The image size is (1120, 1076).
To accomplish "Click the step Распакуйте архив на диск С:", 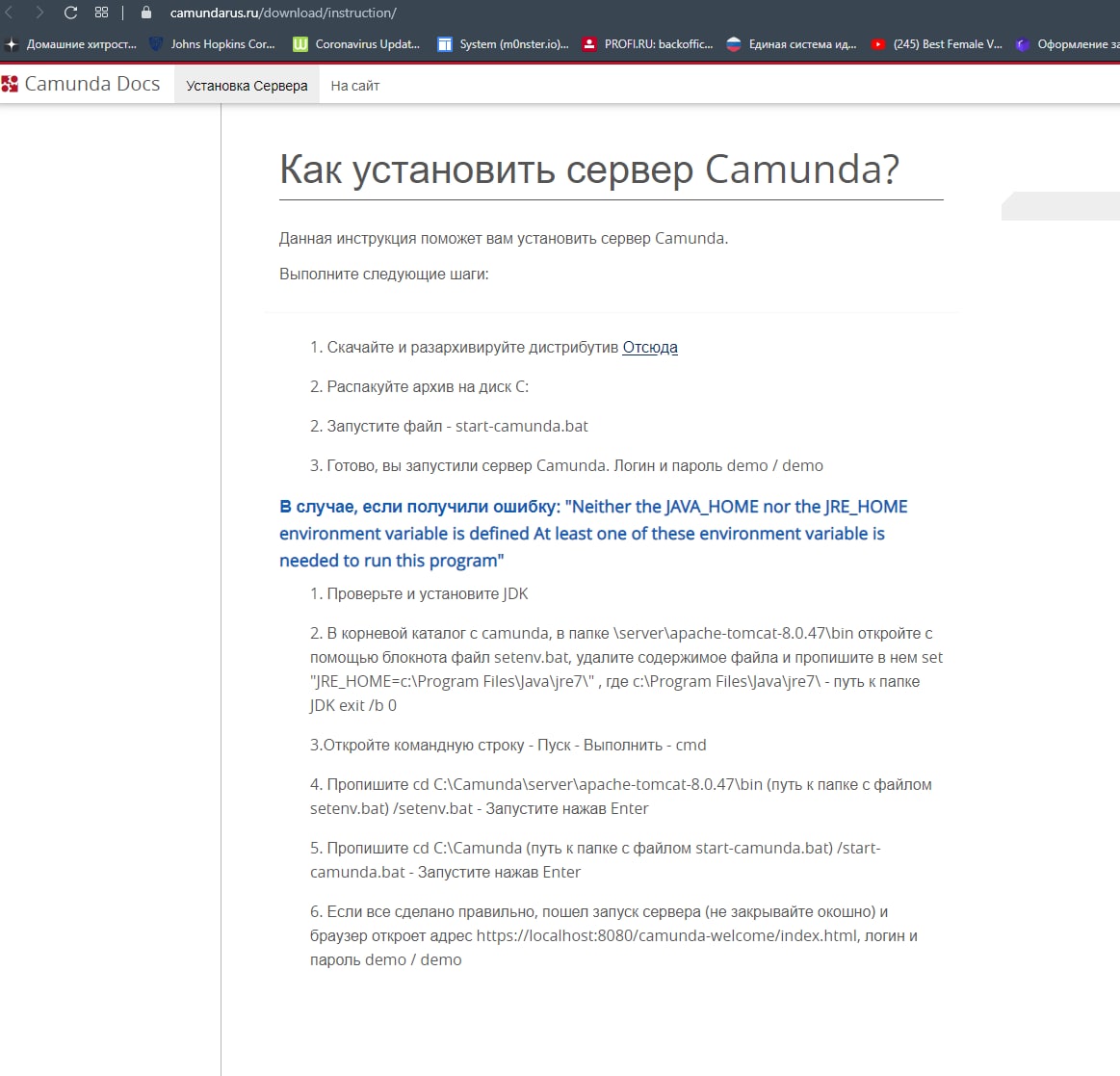I will tap(419, 386).
